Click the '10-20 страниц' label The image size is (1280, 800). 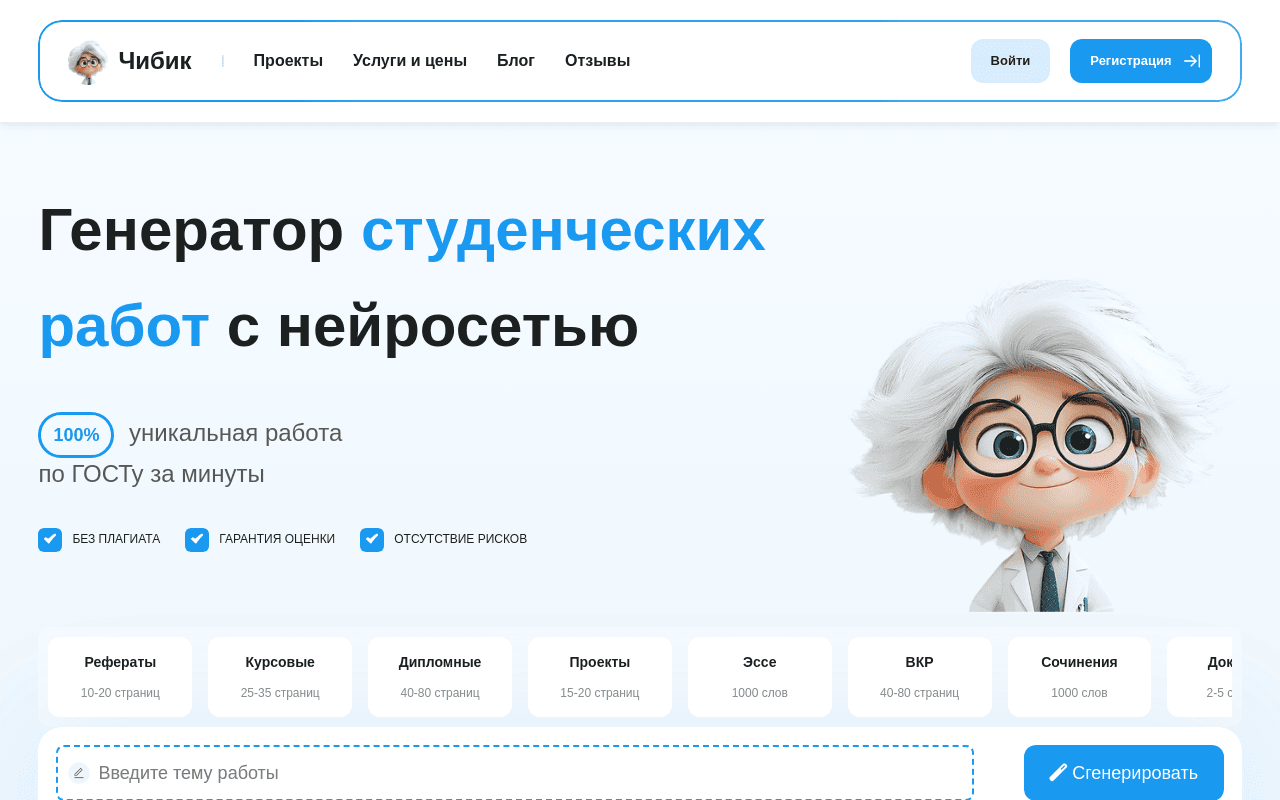click(x=120, y=693)
